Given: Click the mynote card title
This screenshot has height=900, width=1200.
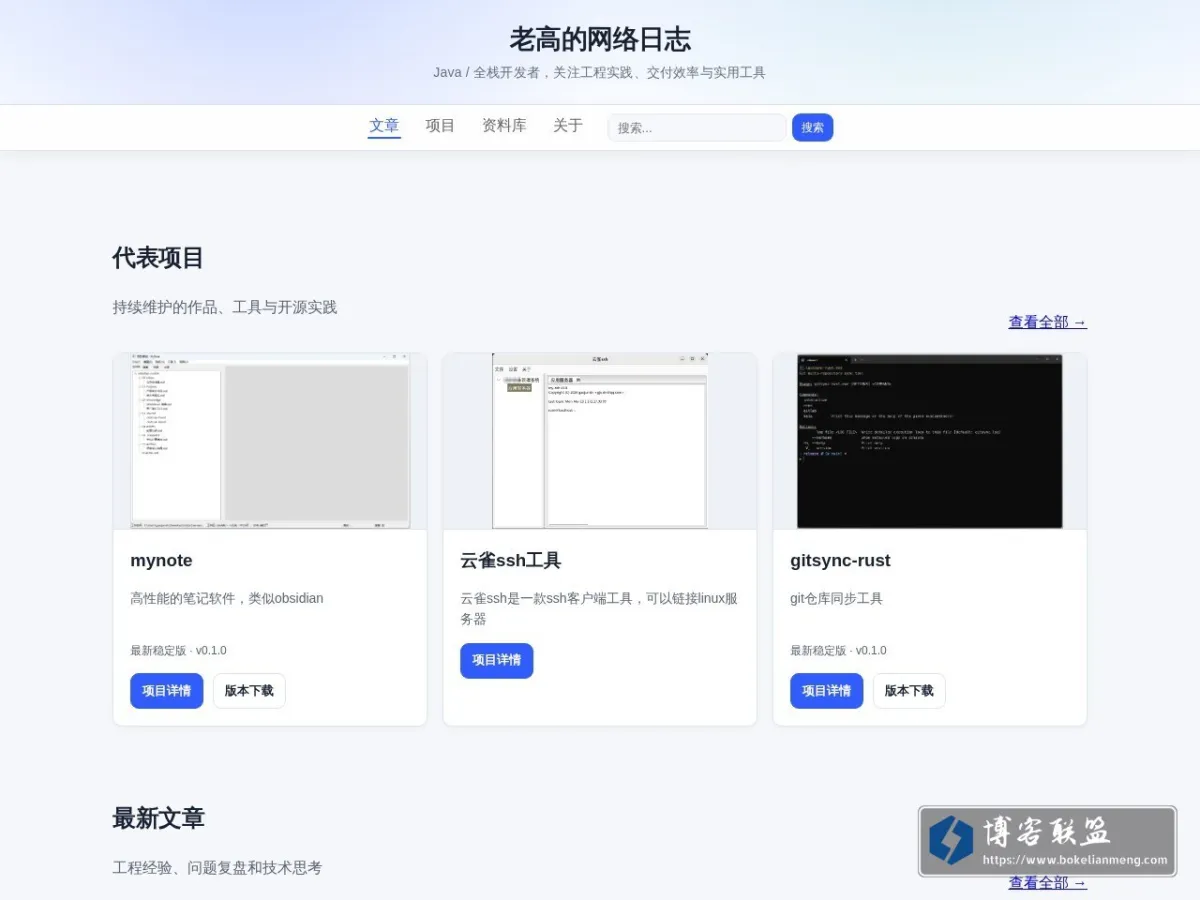Looking at the screenshot, I should coord(161,560).
